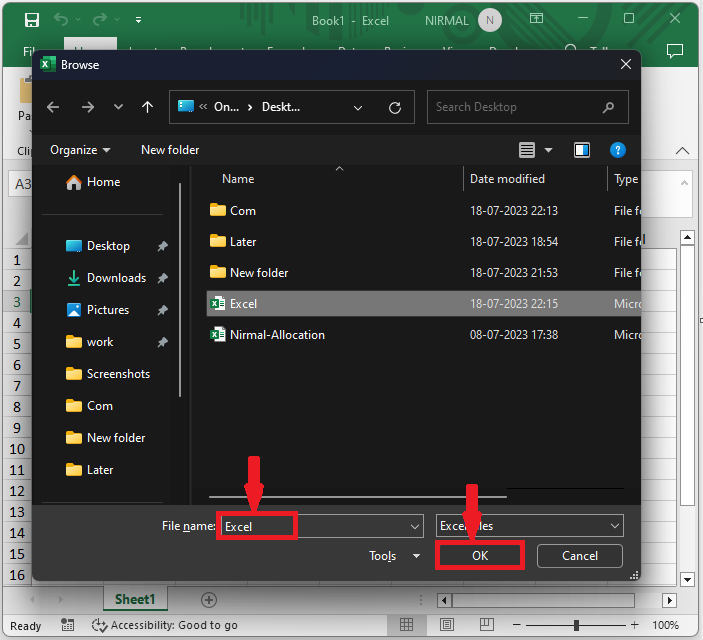Toggle the preview pane
This screenshot has height=640, width=703.
[582, 150]
